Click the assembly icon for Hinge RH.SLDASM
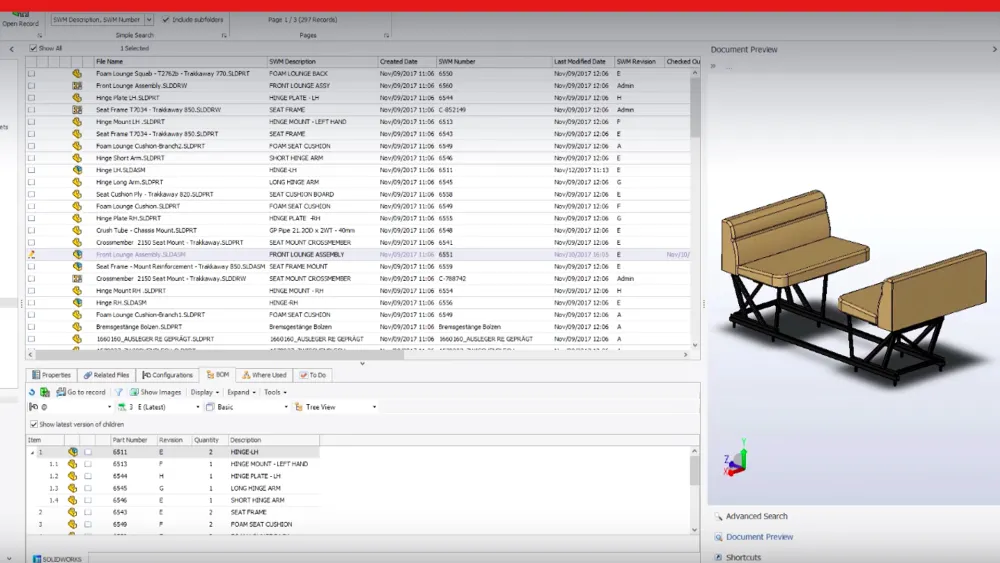1000x563 pixels. (77, 303)
